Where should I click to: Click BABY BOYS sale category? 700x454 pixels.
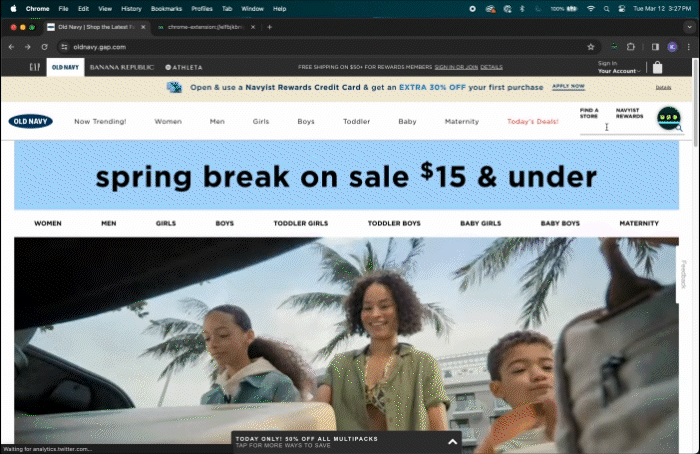coord(560,223)
